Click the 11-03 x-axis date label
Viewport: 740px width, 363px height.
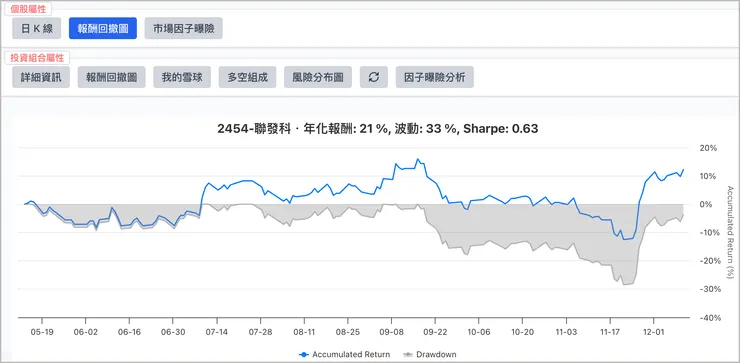click(x=566, y=332)
